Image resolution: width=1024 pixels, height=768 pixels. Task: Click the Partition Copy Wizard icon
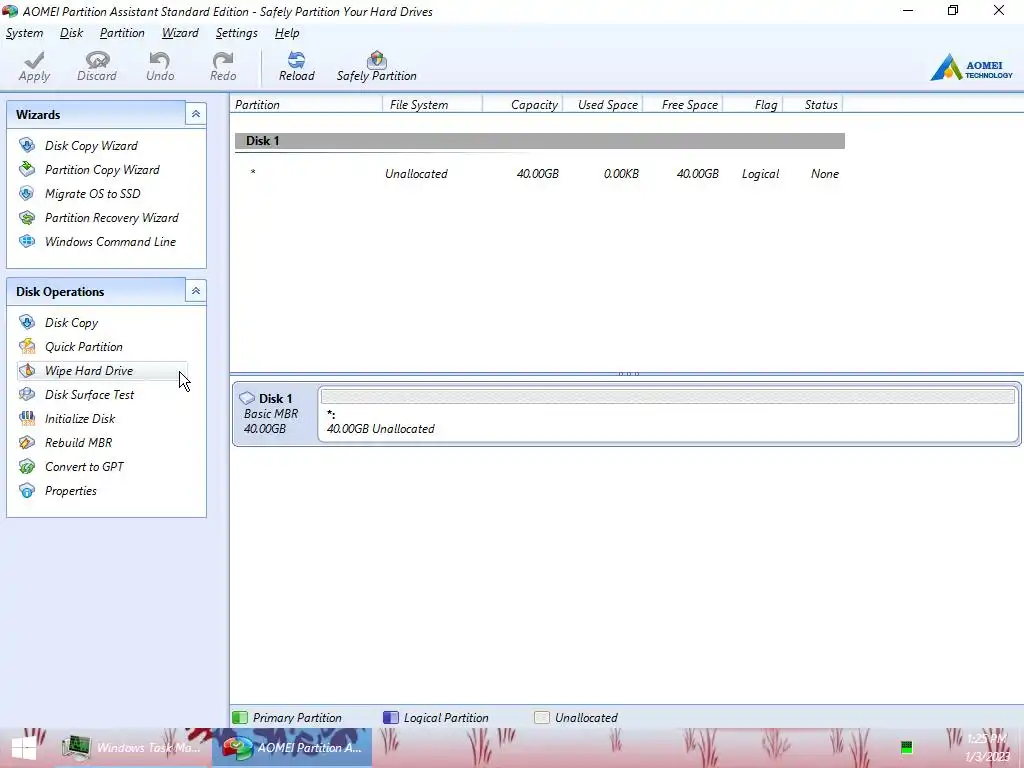point(27,169)
